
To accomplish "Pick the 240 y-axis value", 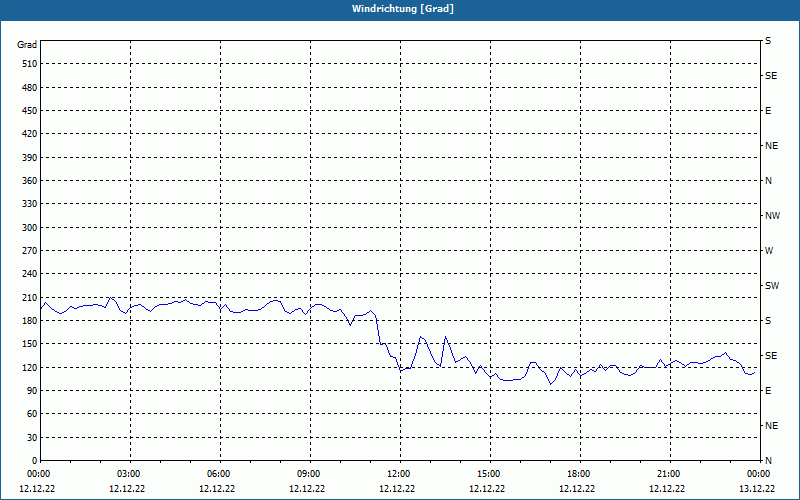I will click(29, 274).
